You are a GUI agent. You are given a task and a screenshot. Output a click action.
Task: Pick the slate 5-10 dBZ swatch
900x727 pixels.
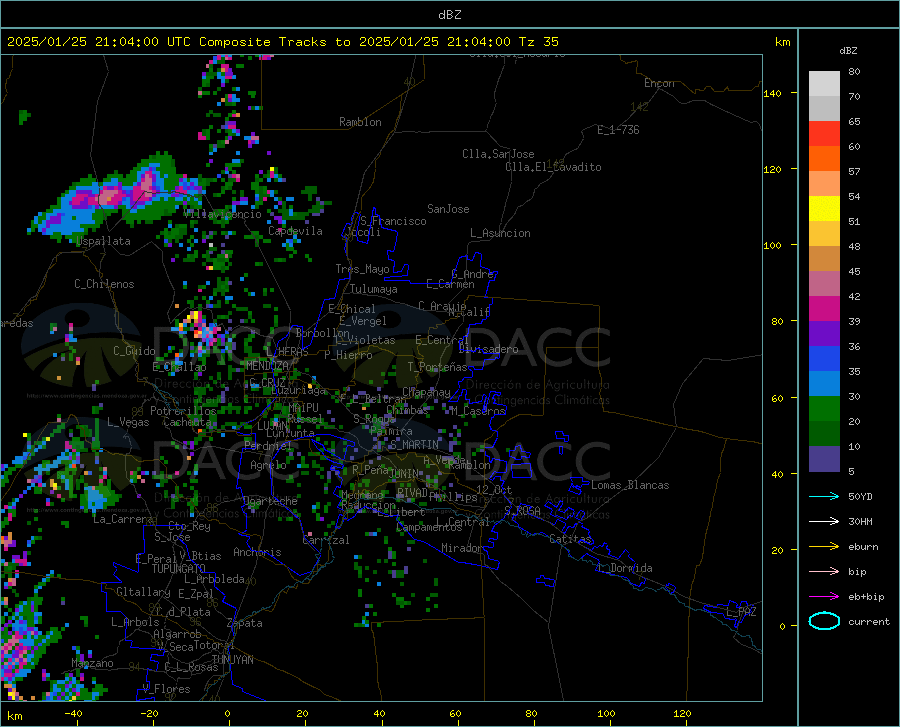tap(824, 459)
